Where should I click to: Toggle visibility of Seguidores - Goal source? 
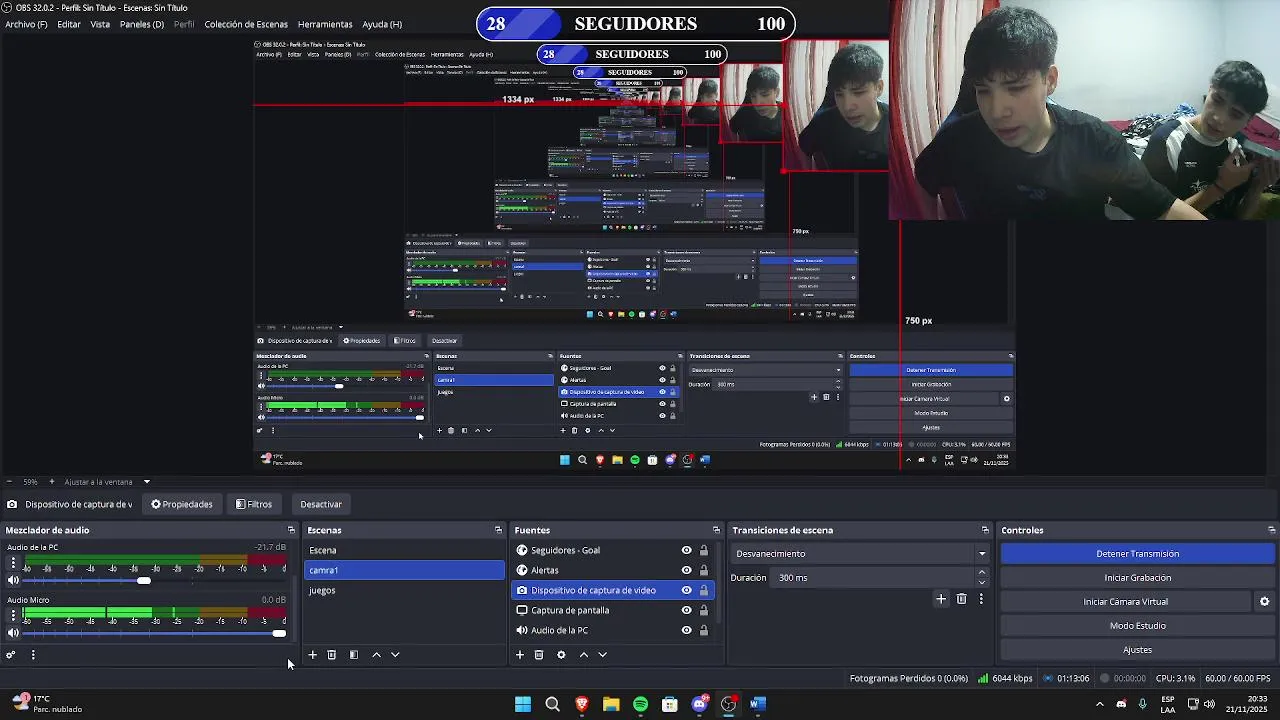[686, 550]
